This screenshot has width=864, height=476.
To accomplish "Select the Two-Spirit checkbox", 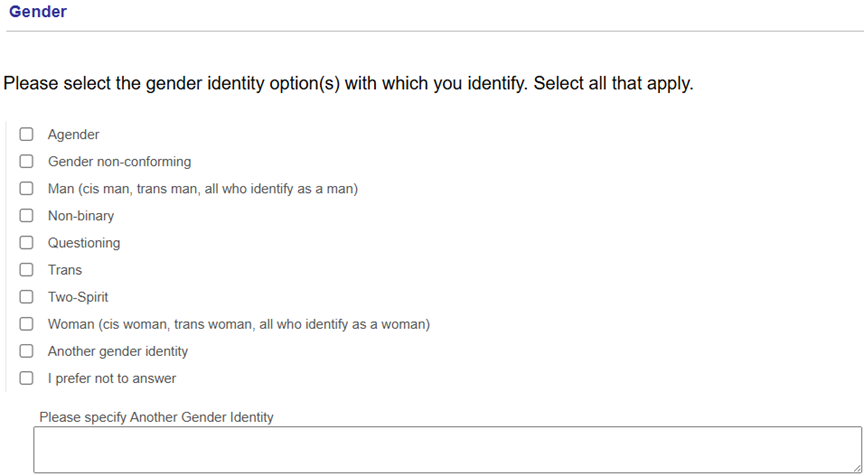I will click(26, 297).
